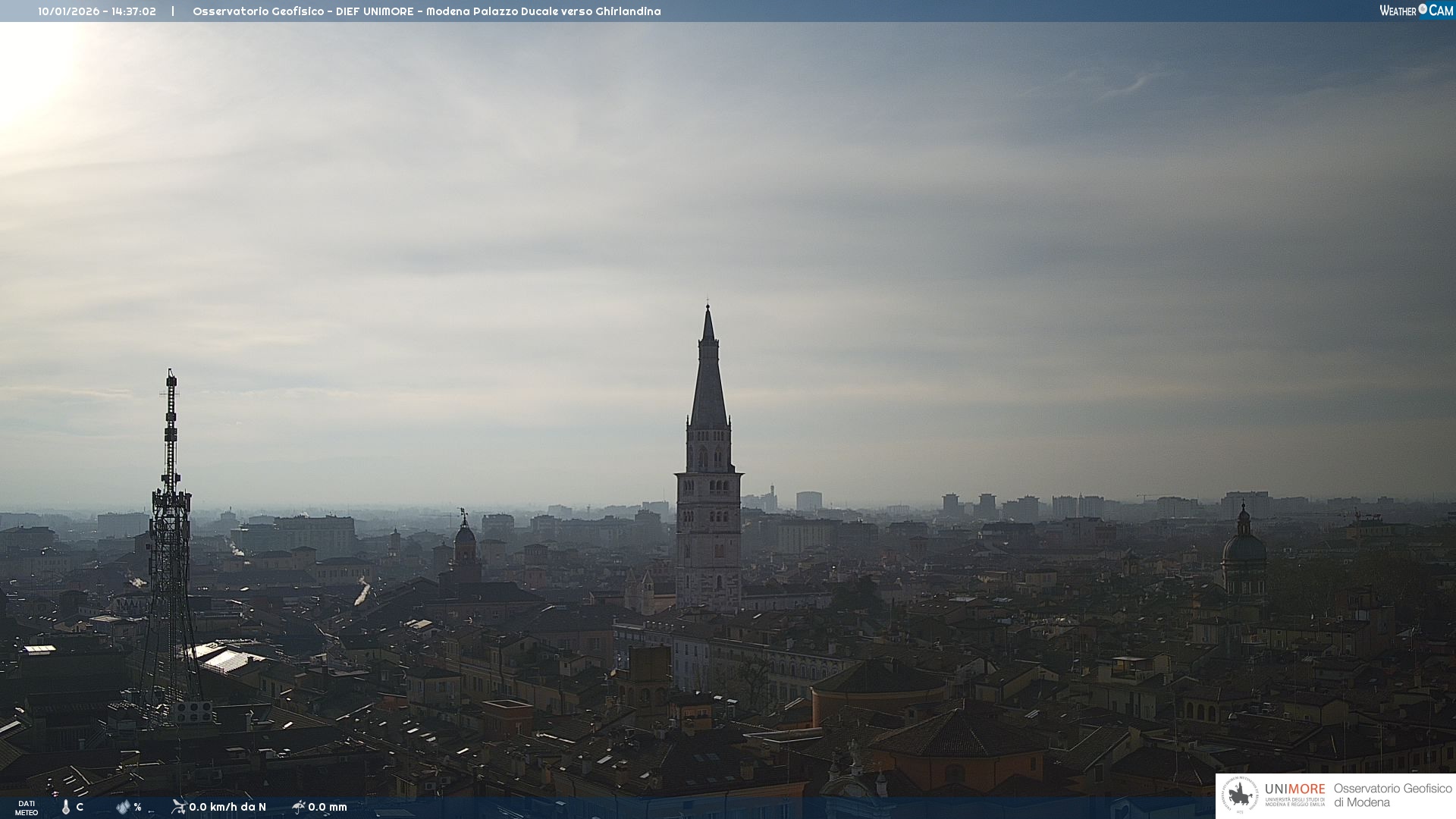
Task: Click the thermometer temperature icon
Action: (x=66, y=807)
